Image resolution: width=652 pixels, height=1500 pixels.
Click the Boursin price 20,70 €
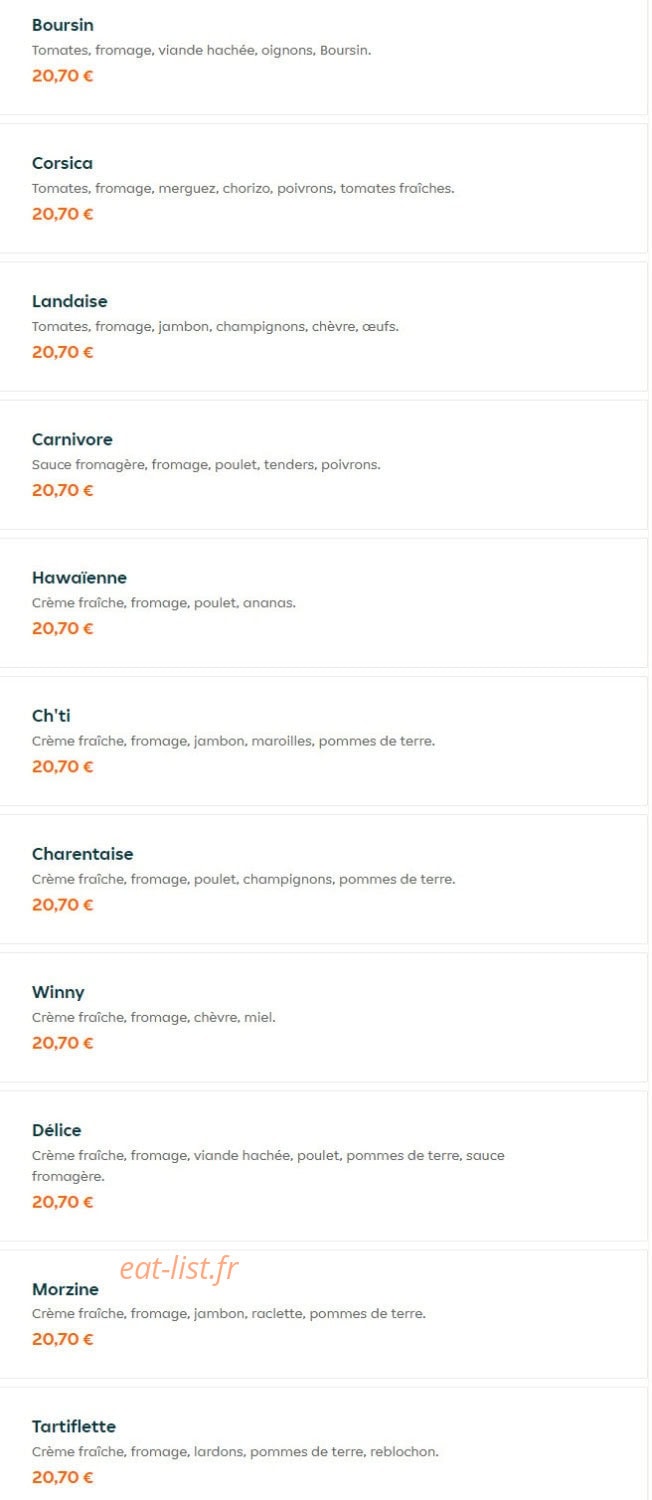[x=62, y=75]
